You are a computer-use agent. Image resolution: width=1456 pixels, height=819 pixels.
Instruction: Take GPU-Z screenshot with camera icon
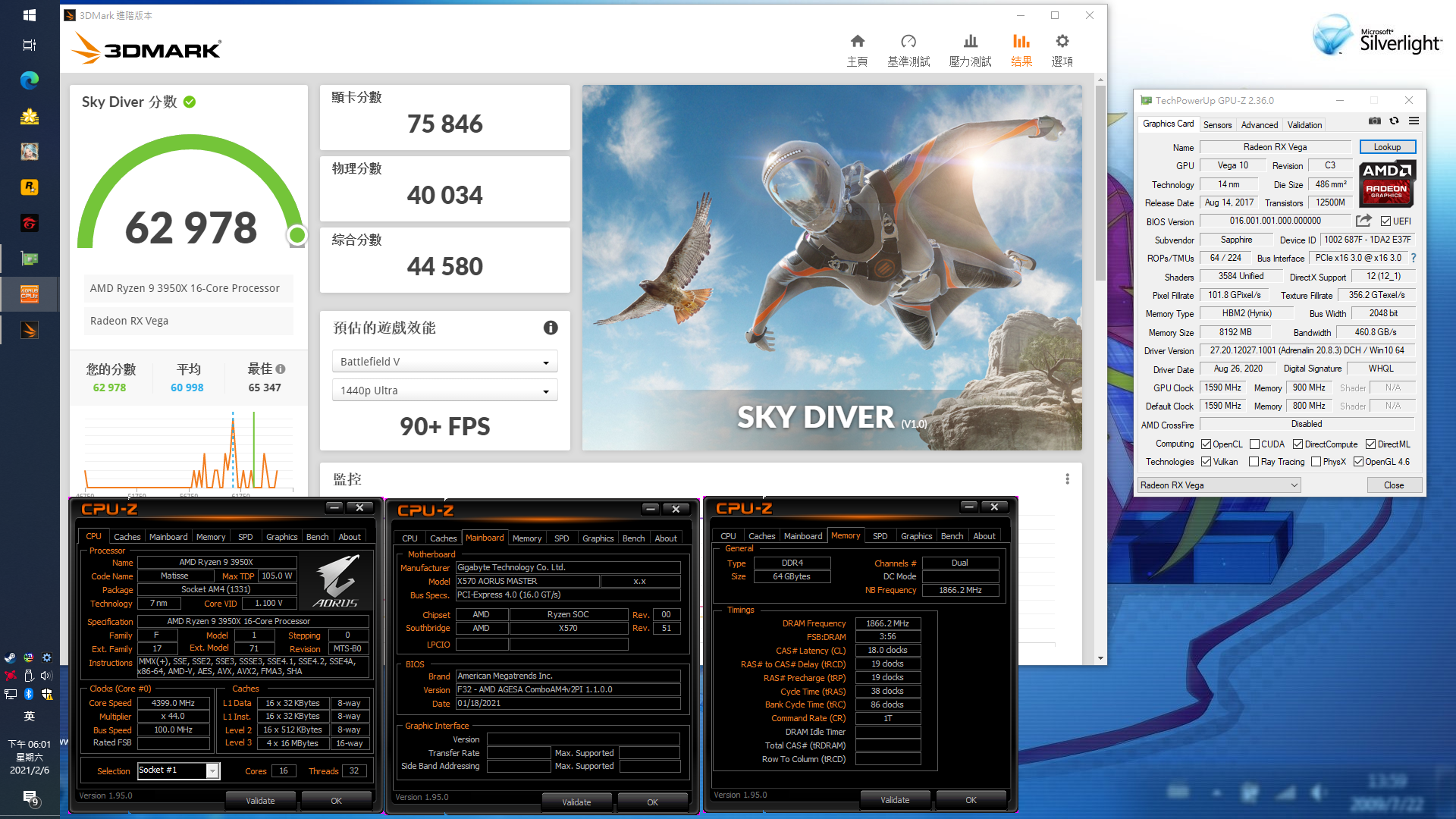click(x=1374, y=121)
